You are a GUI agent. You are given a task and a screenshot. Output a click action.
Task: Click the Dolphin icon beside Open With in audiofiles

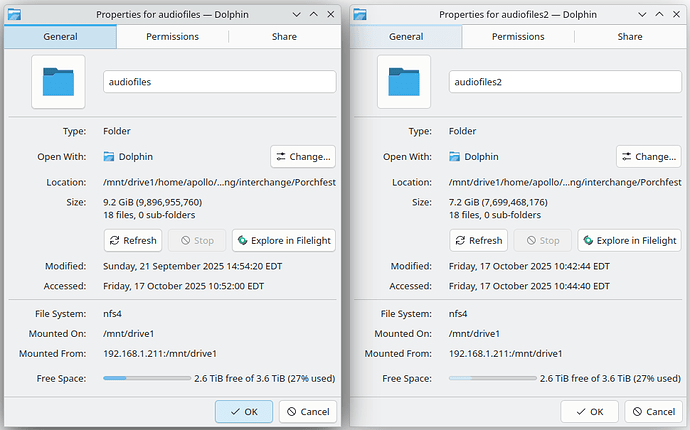110,157
